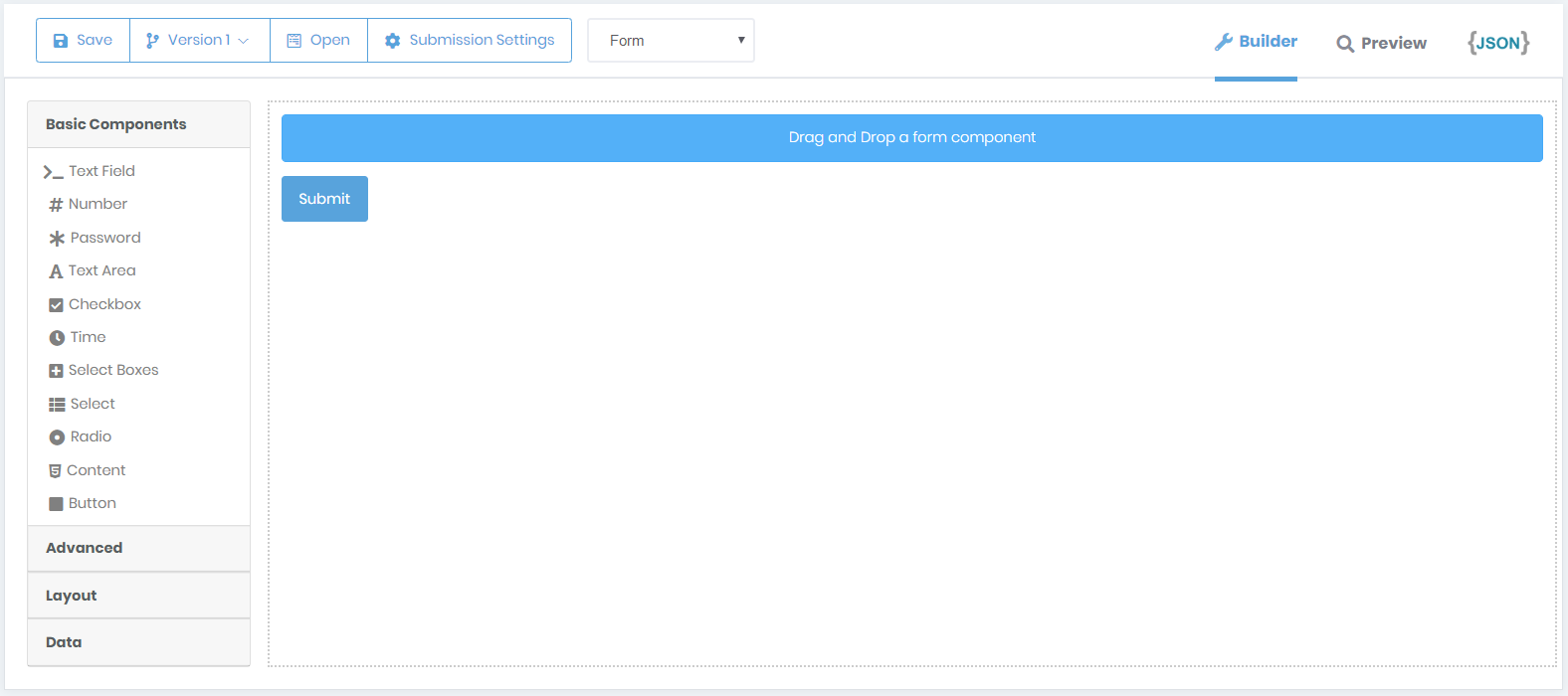Viewport: 1568px width, 696px height.
Task: Switch to the JSON tab
Action: (1498, 43)
